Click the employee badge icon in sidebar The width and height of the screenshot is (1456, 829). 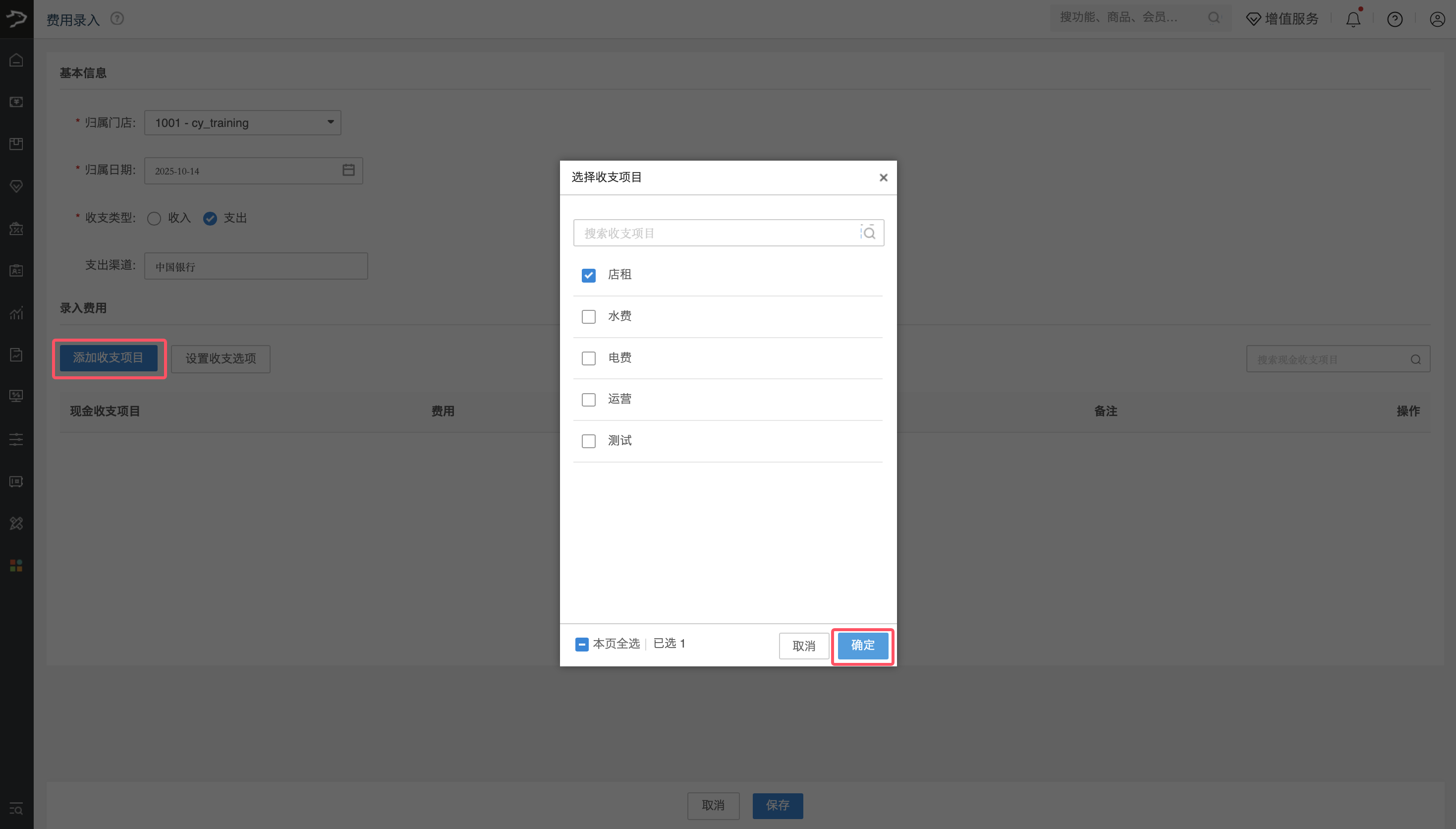[16, 270]
